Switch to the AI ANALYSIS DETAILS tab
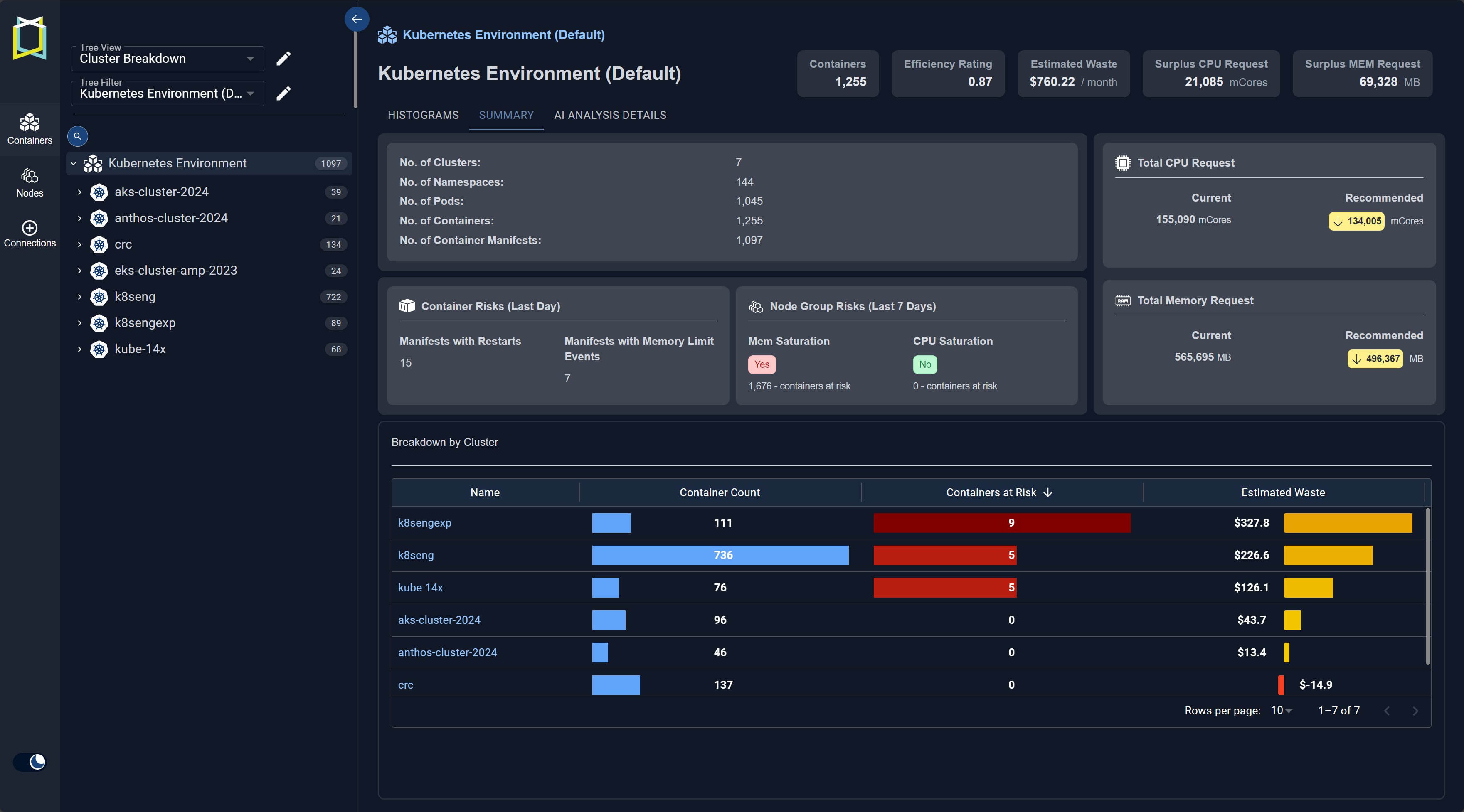Image resolution: width=1464 pixels, height=812 pixels. pos(610,115)
